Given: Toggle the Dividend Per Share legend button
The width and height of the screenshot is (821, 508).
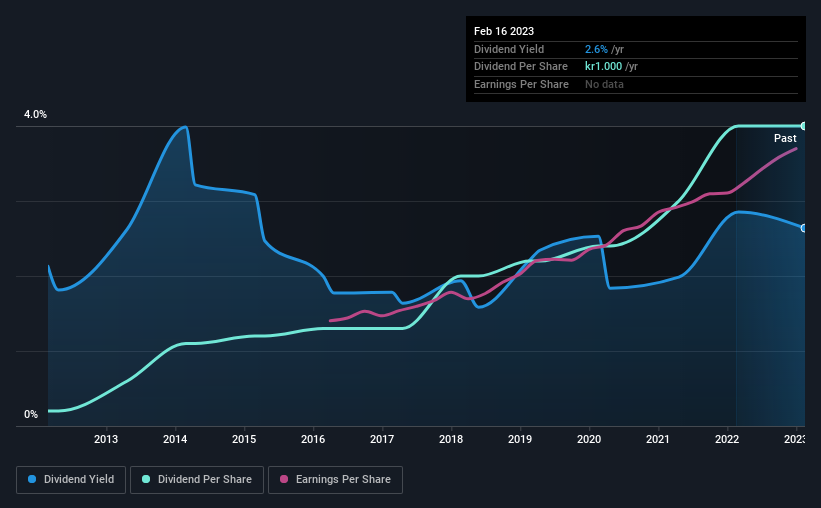Looking at the screenshot, I should (x=197, y=480).
